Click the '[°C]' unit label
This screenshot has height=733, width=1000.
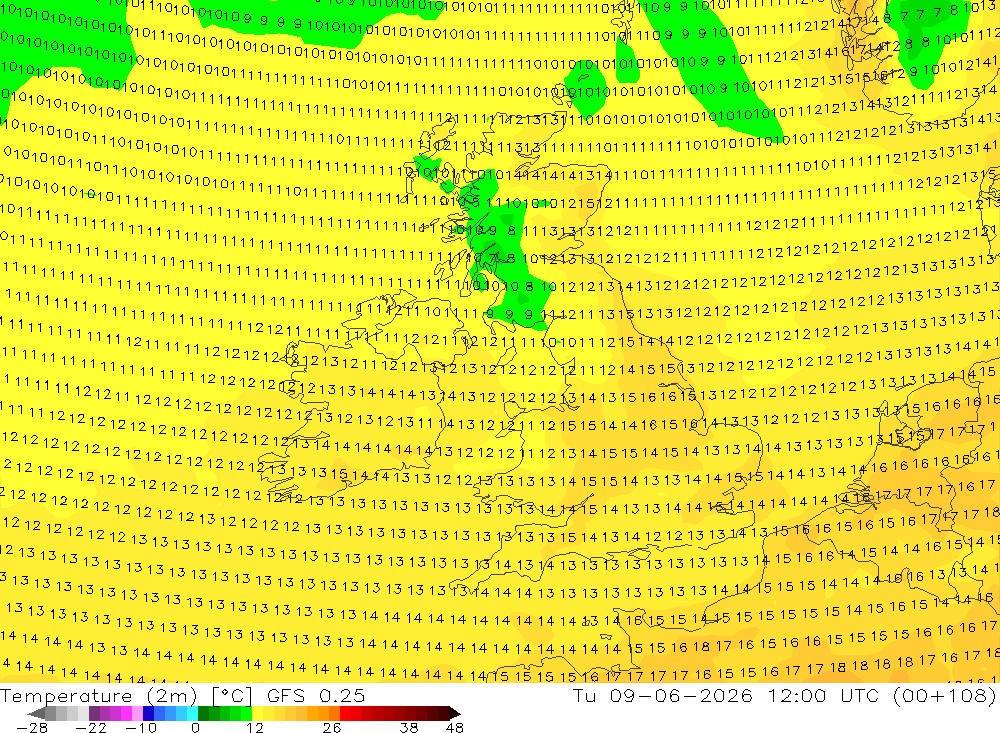tap(233, 695)
